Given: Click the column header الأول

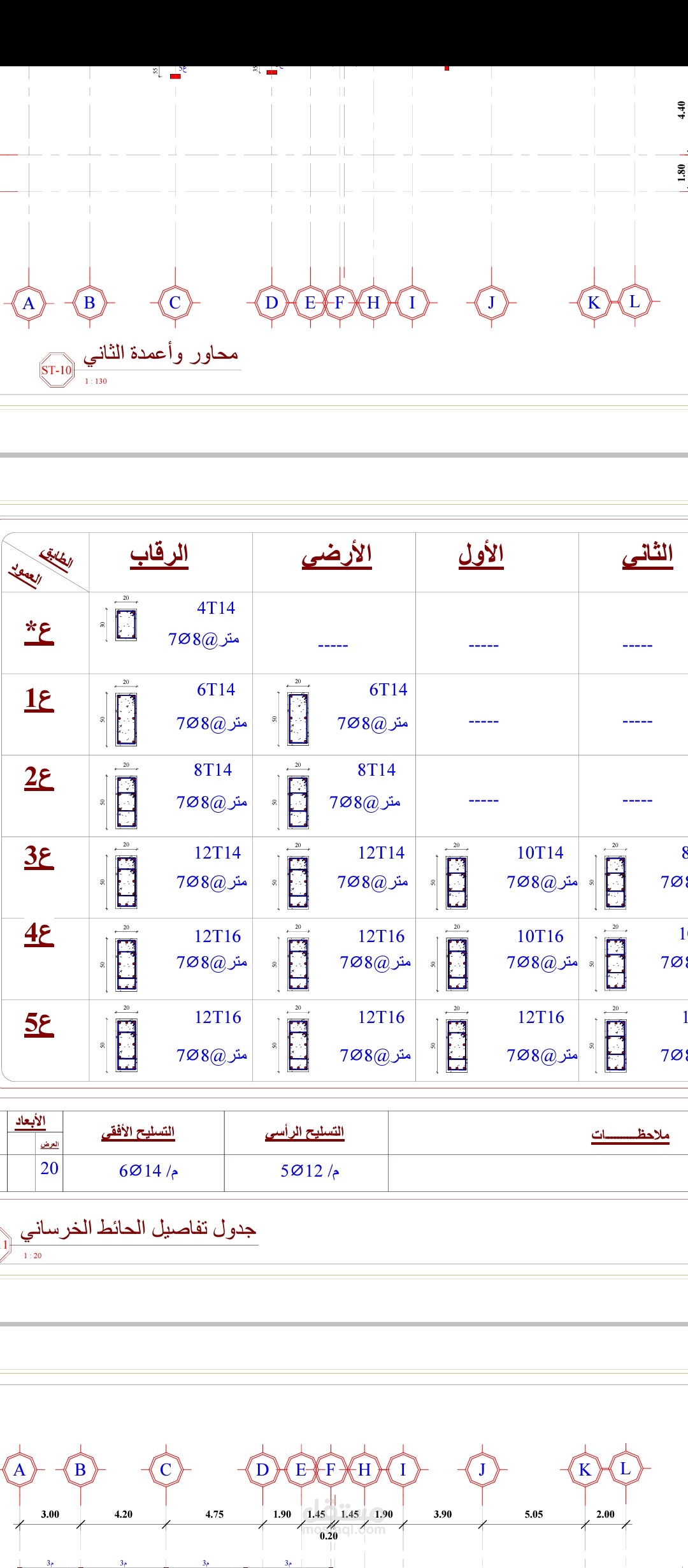Looking at the screenshot, I should (x=481, y=555).
